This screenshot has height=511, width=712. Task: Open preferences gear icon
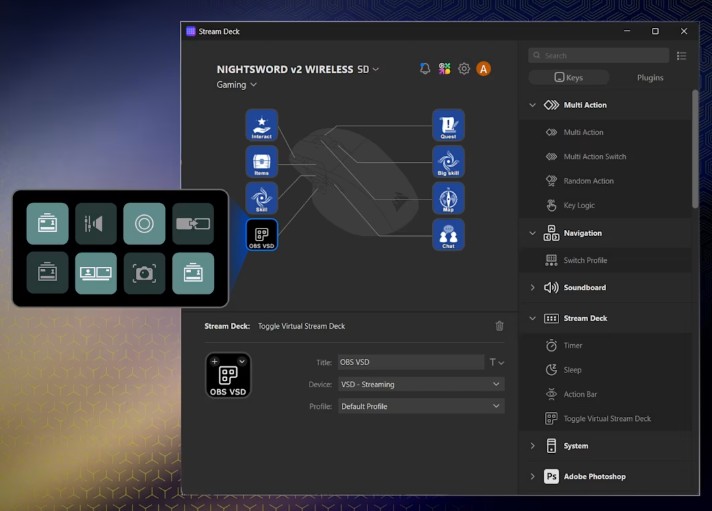(x=464, y=69)
